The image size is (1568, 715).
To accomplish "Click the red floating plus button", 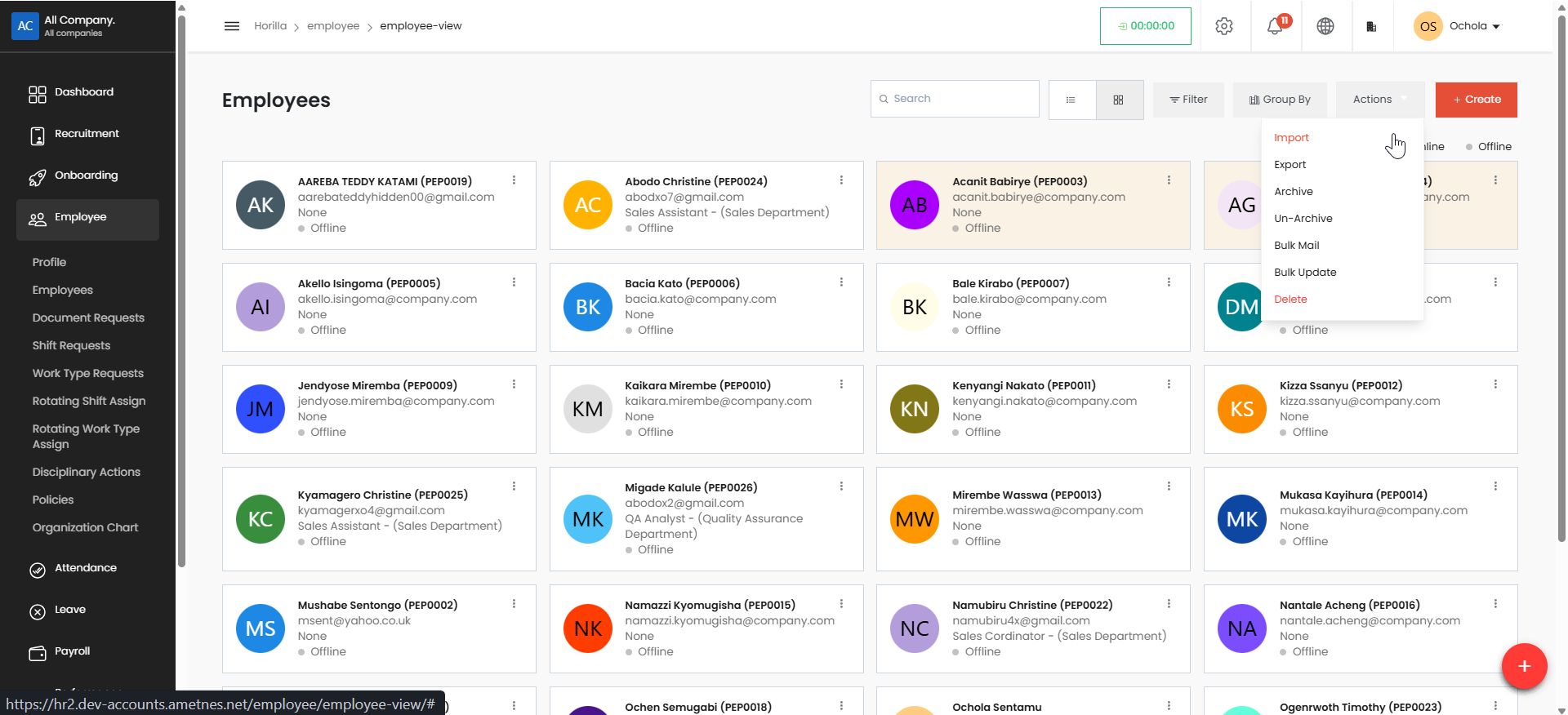I will [x=1524, y=666].
